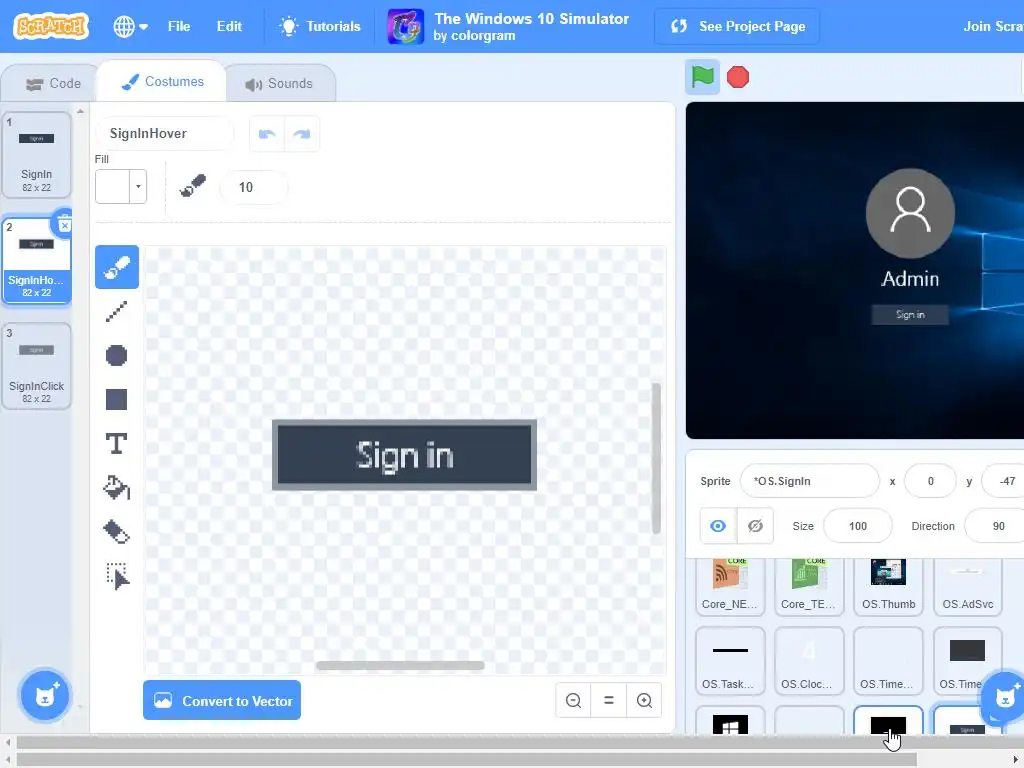Screen dimensions: 1024x768
Task: Click the canvas horizontal scrollbar
Action: pyautogui.click(x=400, y=665)
